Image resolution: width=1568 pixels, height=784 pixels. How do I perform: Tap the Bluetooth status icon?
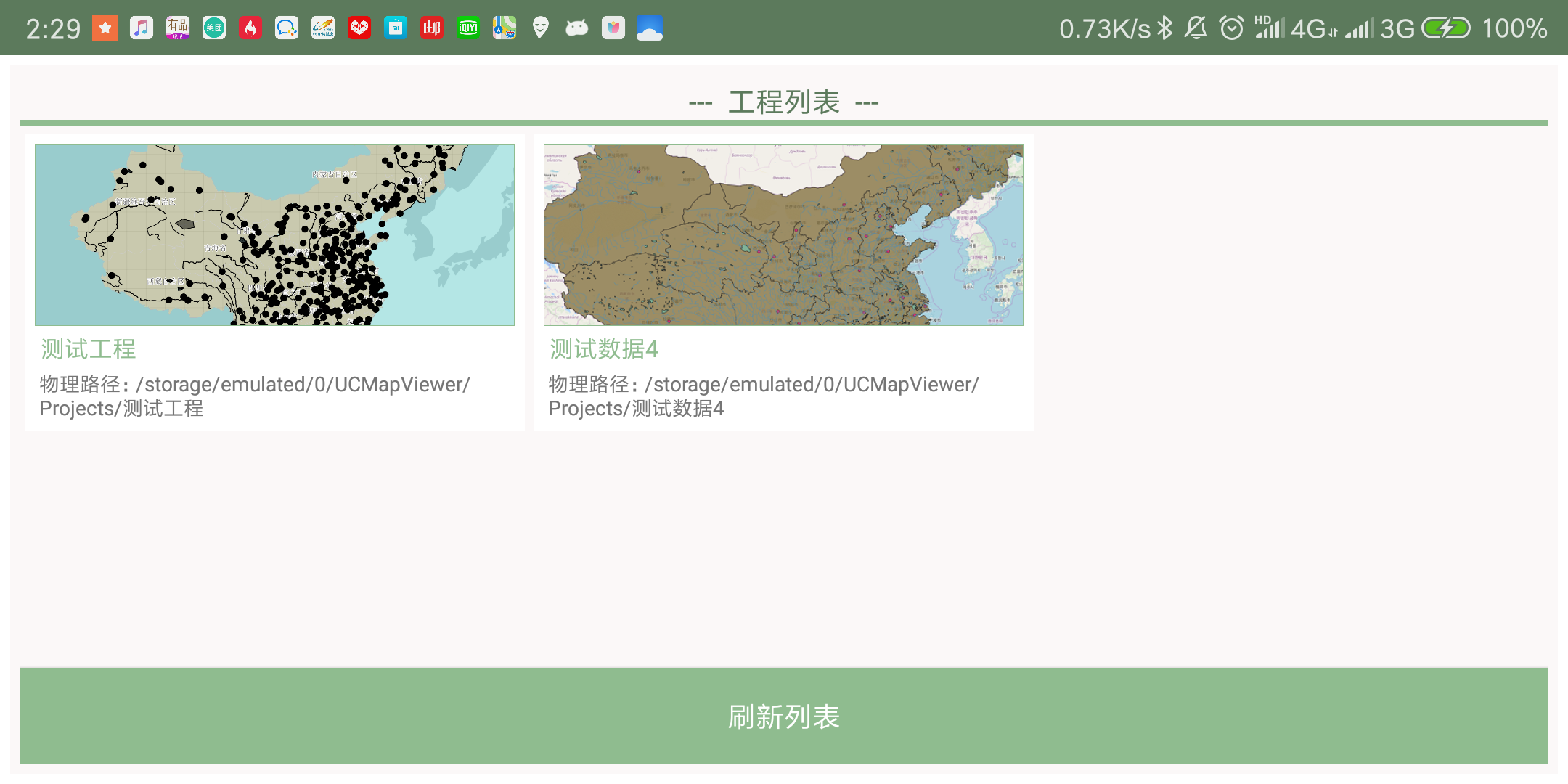pyautogui.click(x=1164, y=28)
